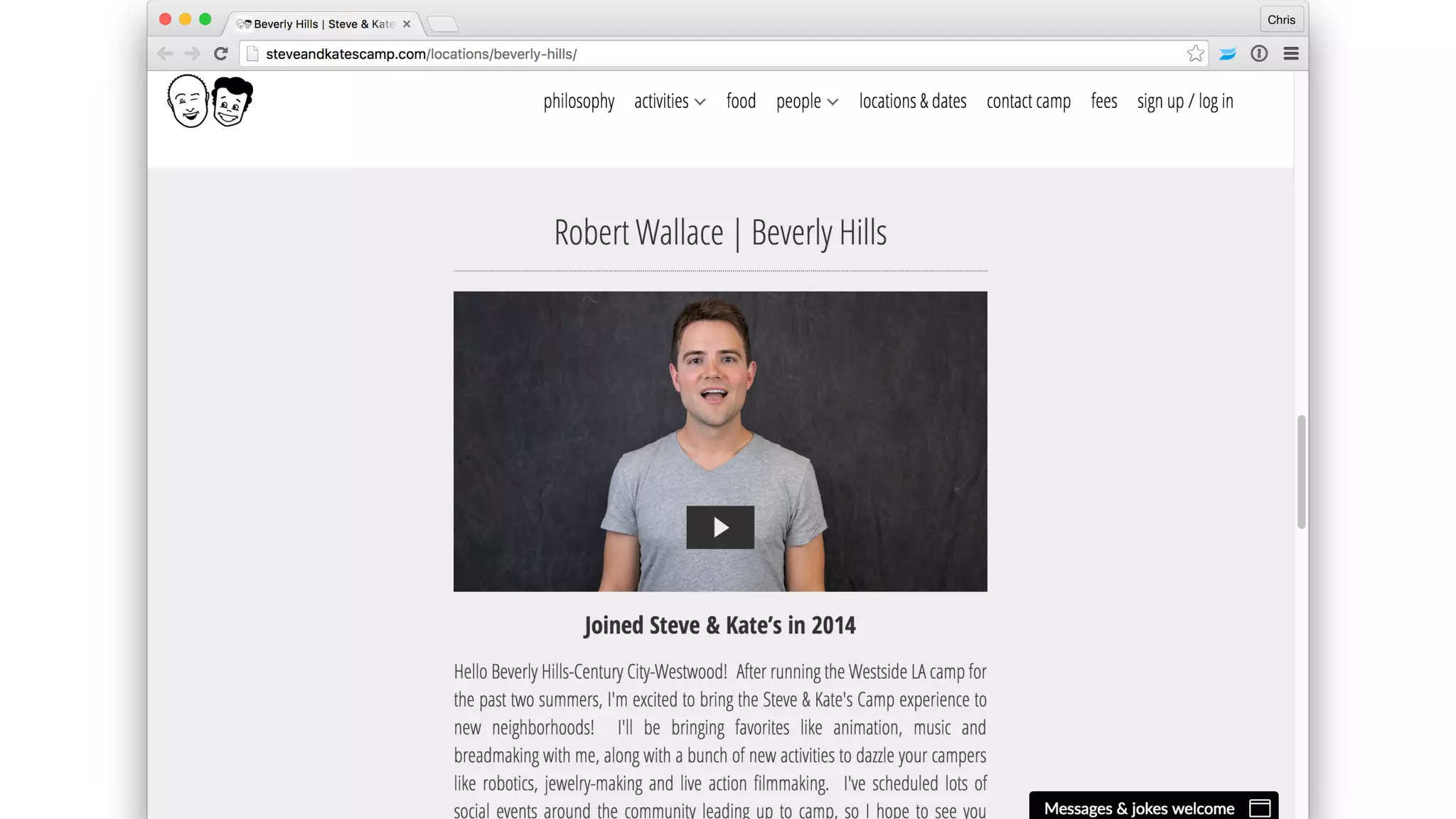Expand Messages & jokes chat window icon

coord(1260,808)
